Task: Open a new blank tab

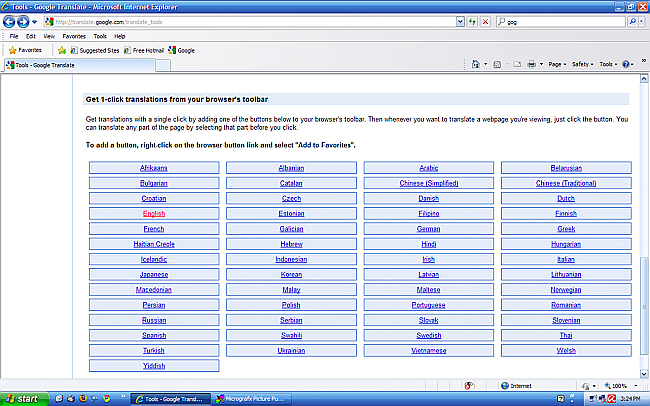Action: (163, 65)
